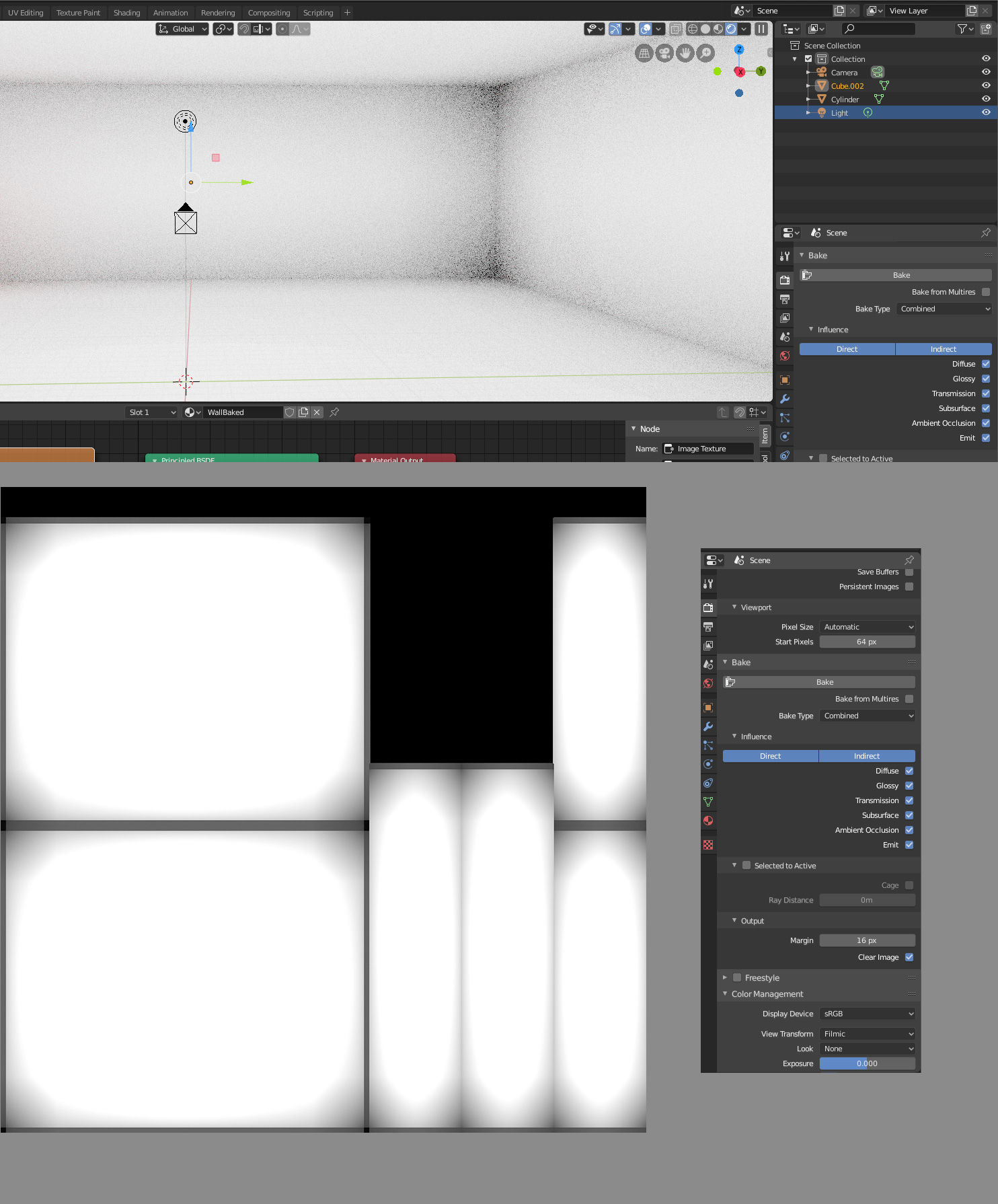Switch to the Shading workspace tab
The image size is (998, 1204).
[126, 13]
